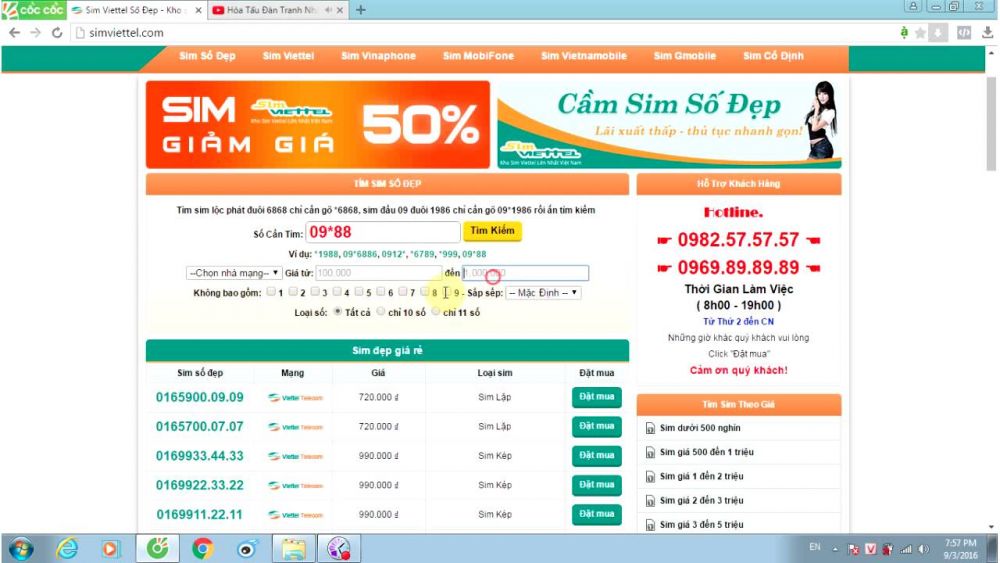
Task: Expand the 'Chọn nhà mạng' dropdown
Action: (234, 273)
